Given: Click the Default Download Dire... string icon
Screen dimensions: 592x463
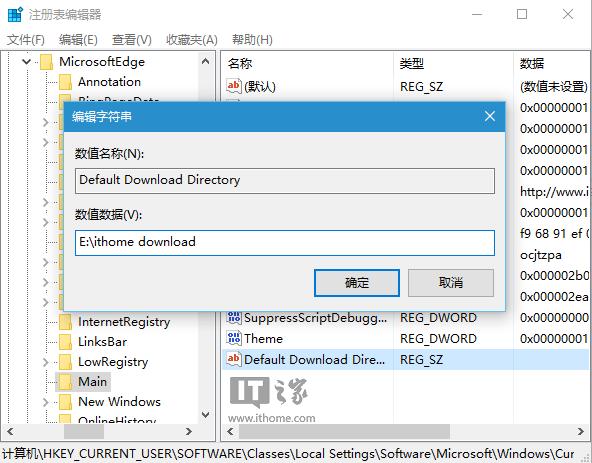Looking at the screenshot, I should [x=234, y=359].
